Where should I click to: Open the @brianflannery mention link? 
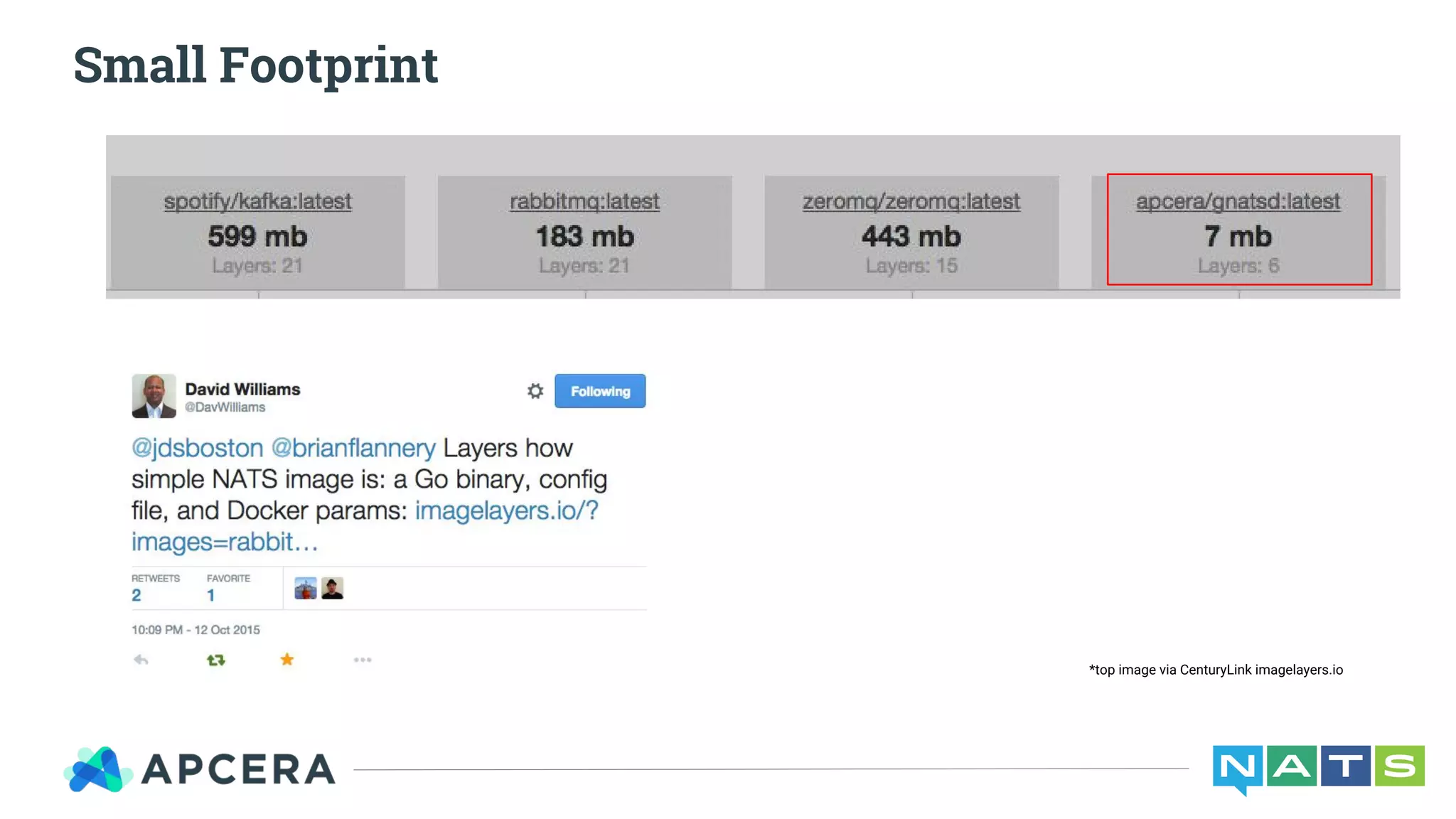[353, 448]
